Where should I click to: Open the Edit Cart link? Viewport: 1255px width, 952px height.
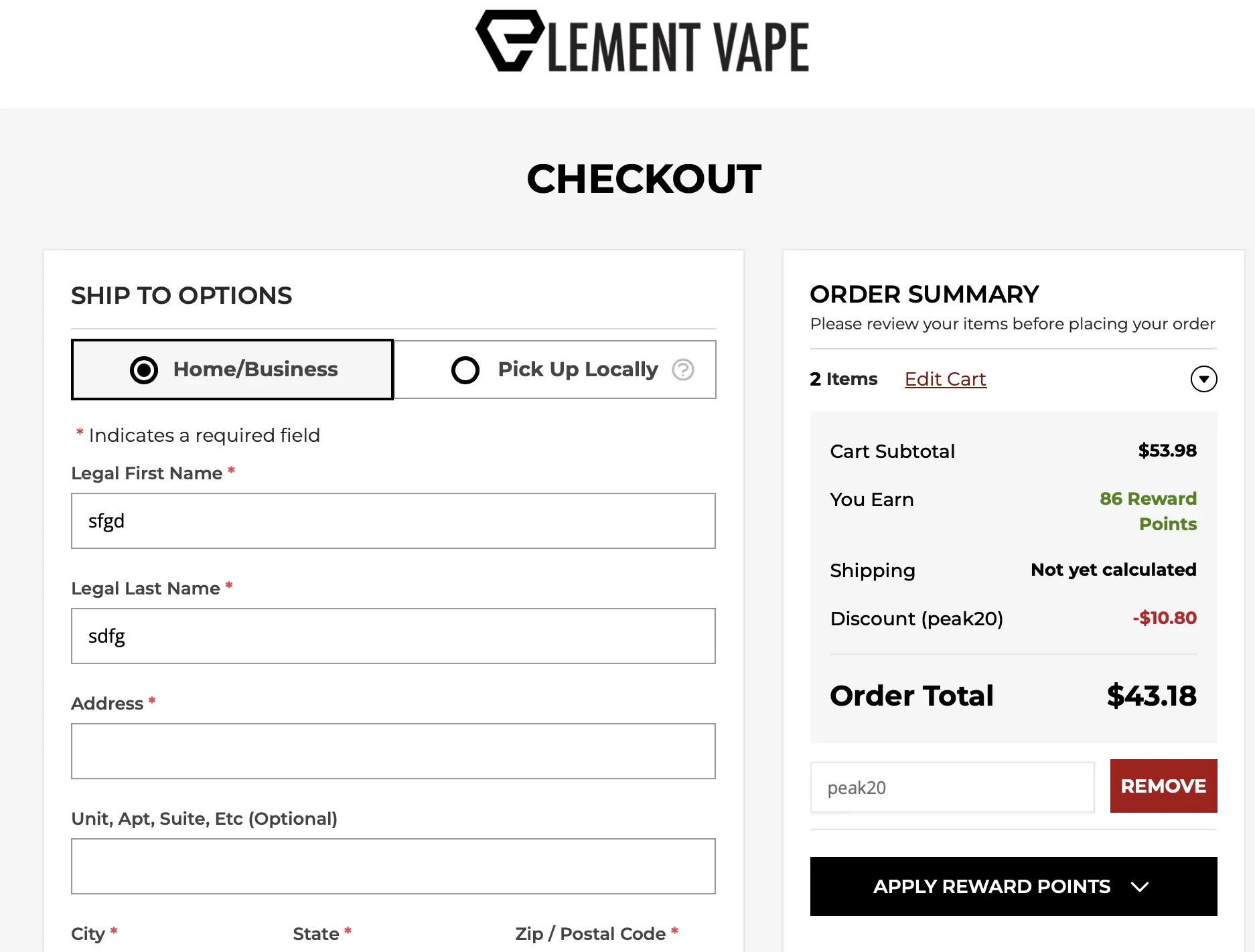click(945, 379)
